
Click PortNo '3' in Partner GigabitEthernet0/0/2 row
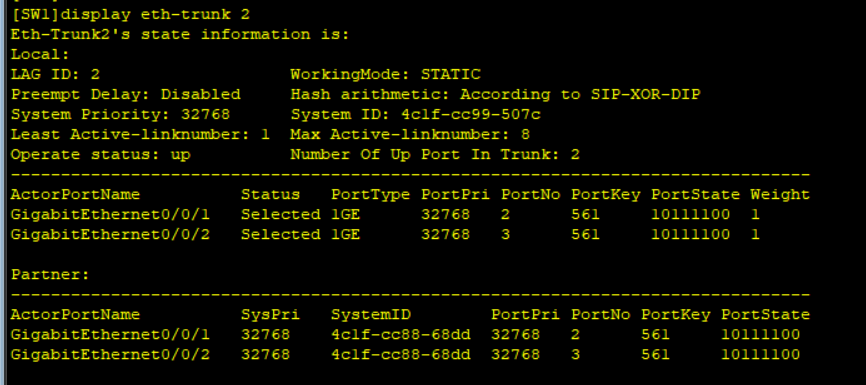point(576,354)
